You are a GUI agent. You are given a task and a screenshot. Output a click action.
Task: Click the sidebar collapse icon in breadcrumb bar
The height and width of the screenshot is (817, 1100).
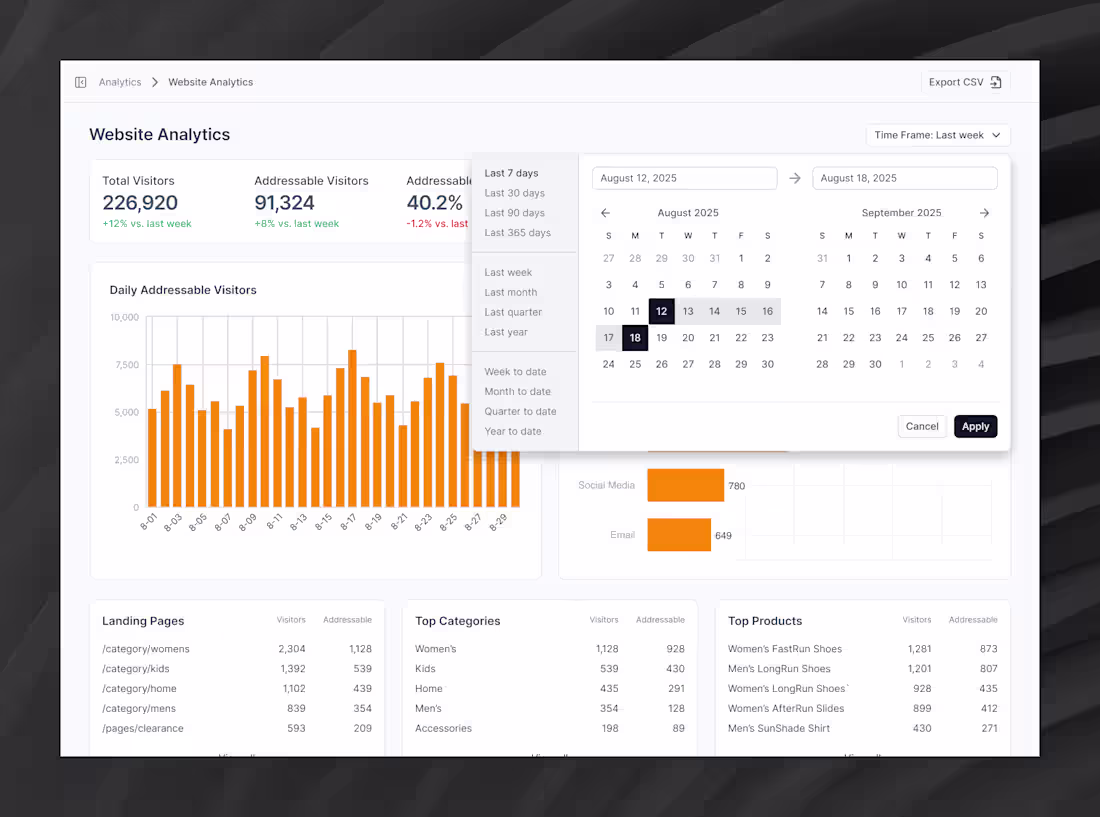tap(80, 82)
